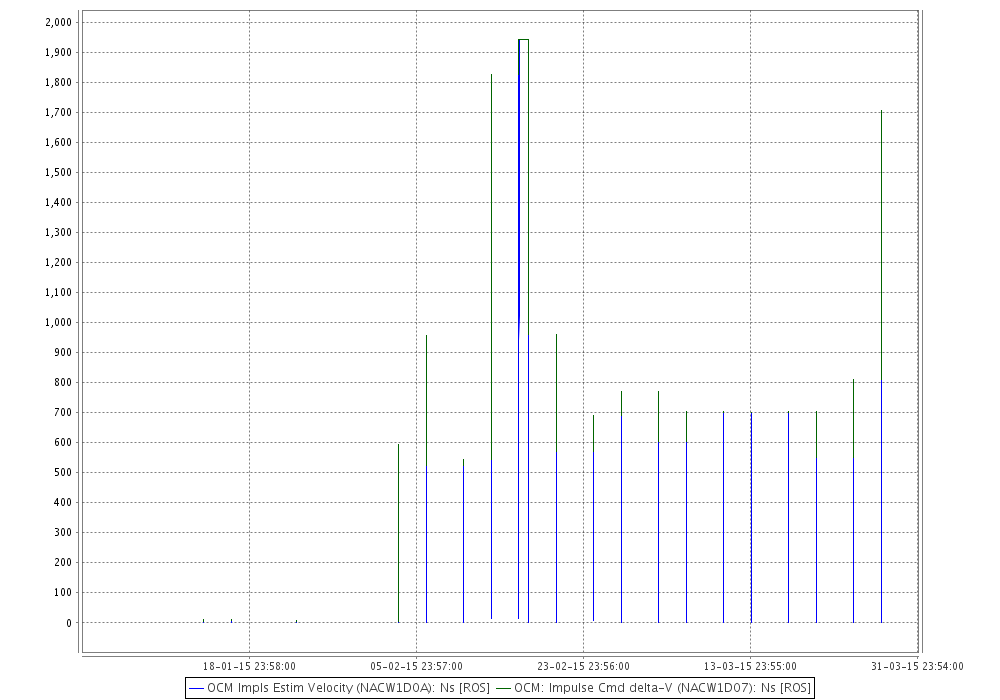Click y-axis label 1,000

pyautogui.click(x=58, y=323)
